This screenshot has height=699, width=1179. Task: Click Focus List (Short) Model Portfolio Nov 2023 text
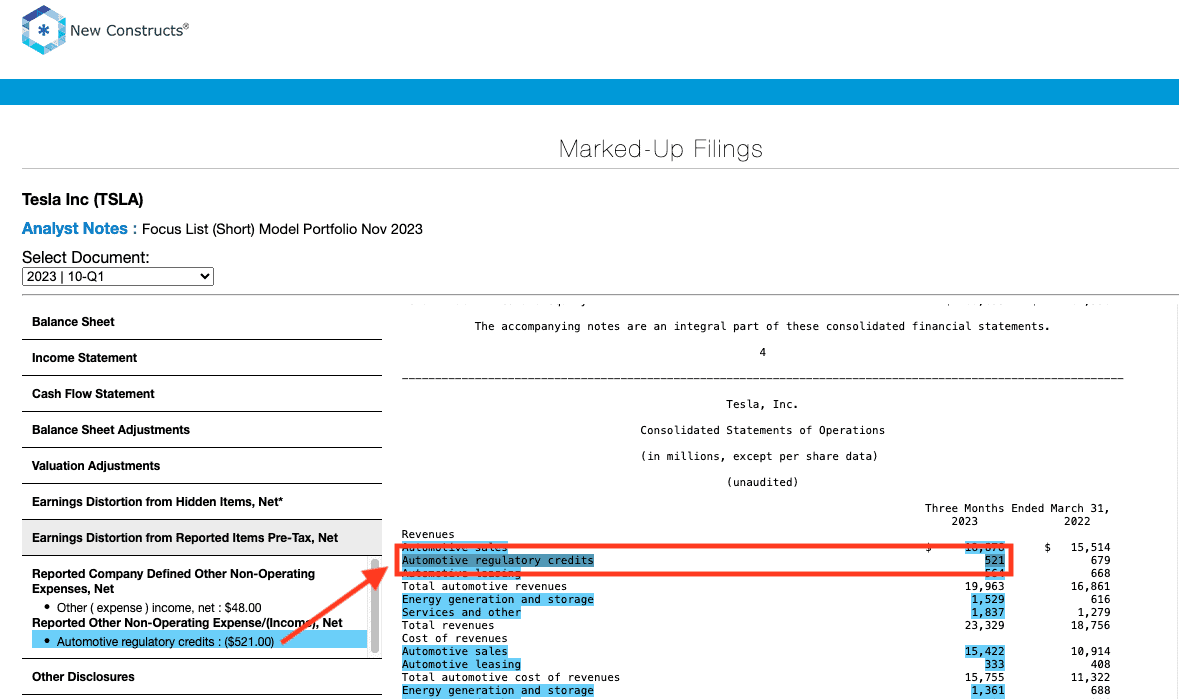(x=282, y=229)
